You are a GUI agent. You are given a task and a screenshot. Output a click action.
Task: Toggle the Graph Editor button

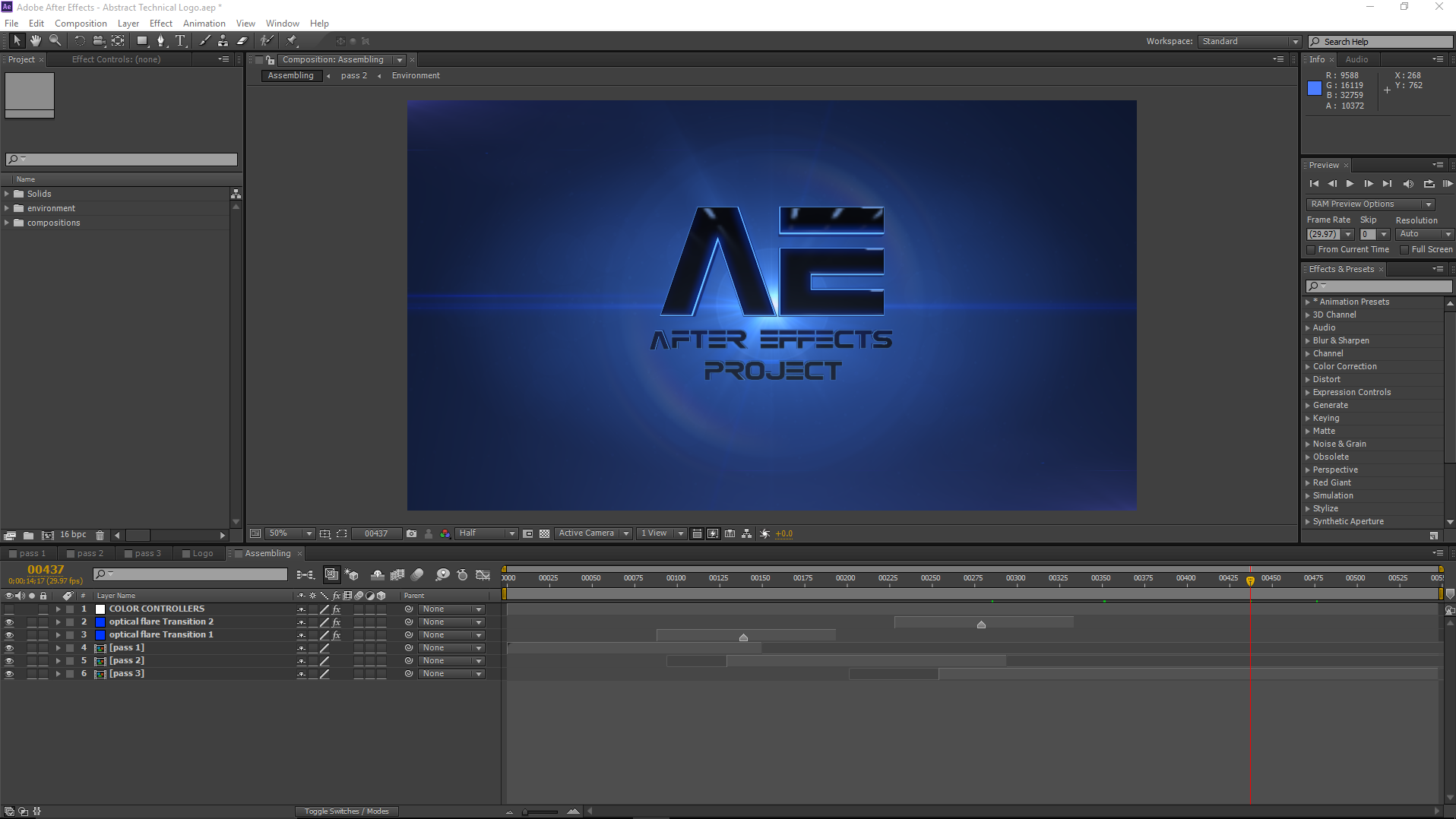pos(483,575)
